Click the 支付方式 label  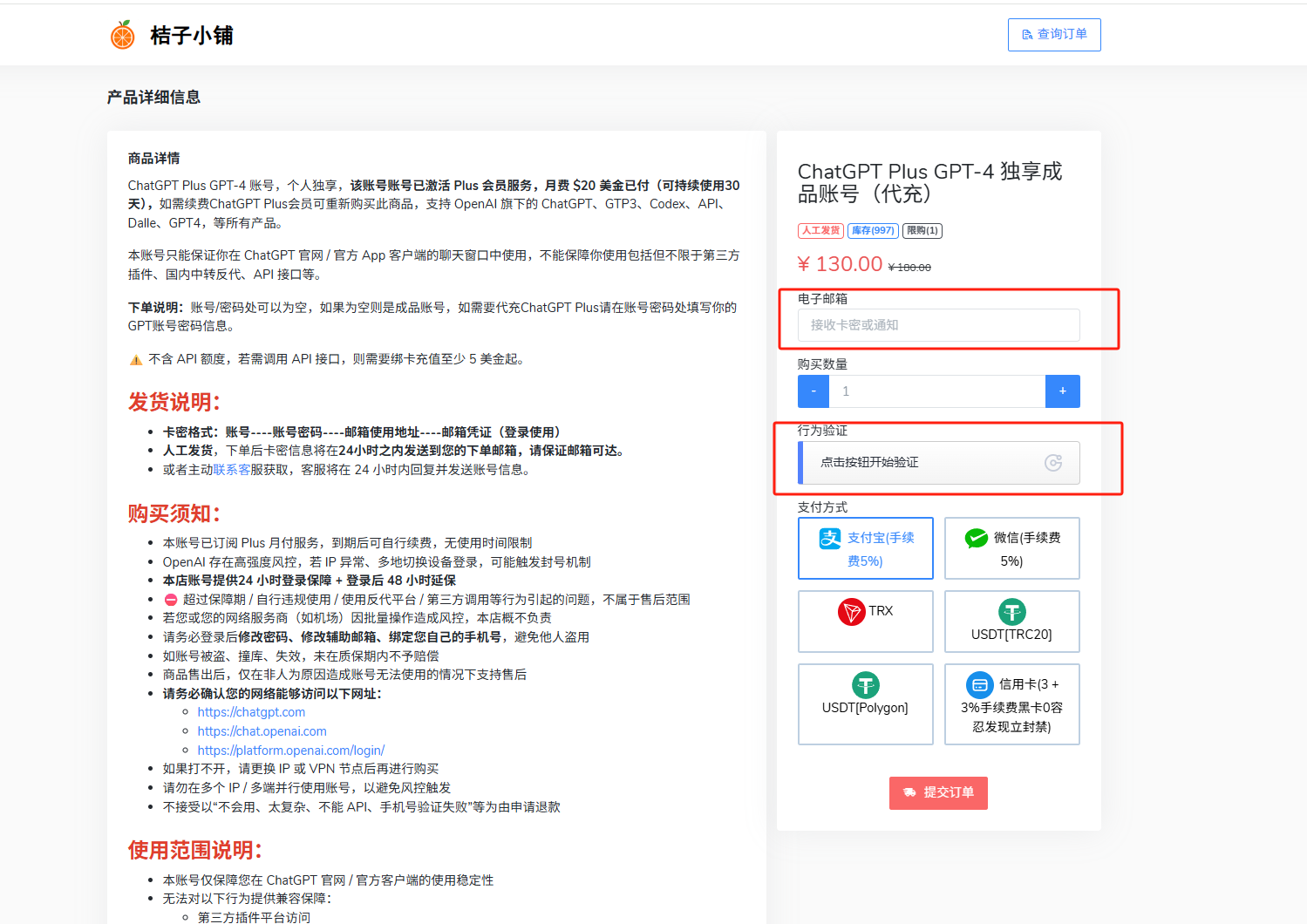click(822, 507)
